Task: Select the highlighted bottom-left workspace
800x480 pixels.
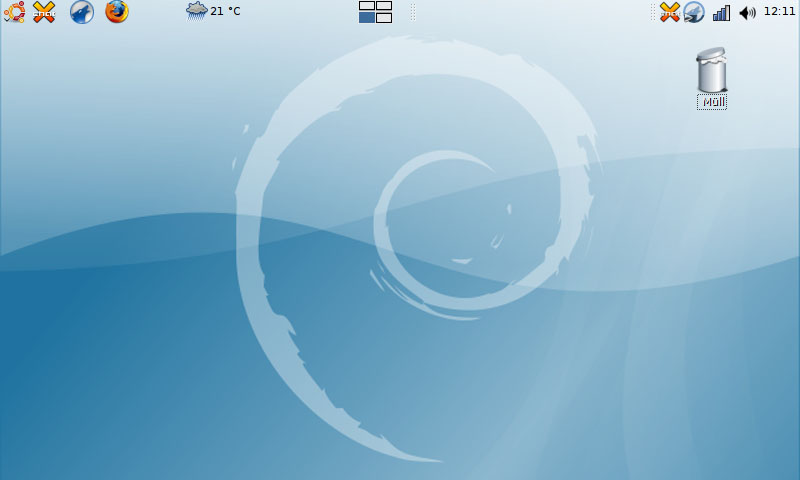Action: 367,17
